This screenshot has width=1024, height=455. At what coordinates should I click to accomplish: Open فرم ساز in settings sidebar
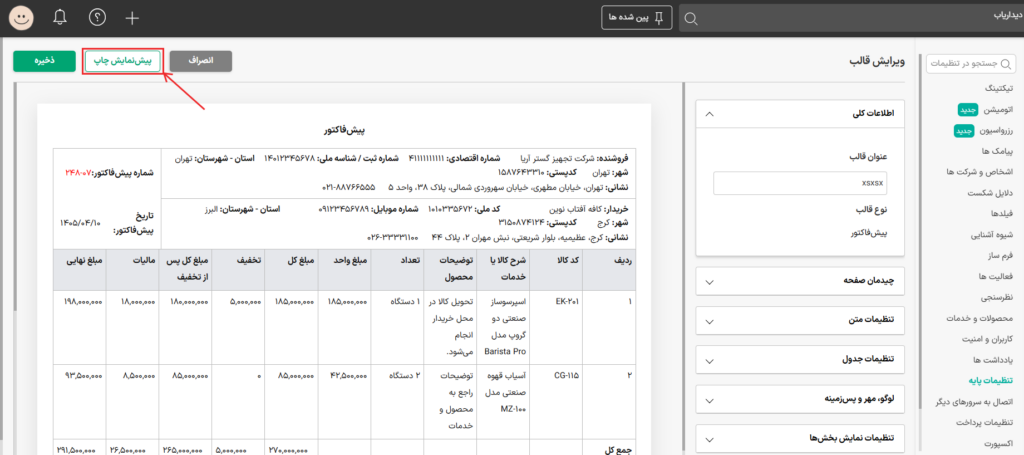point(1000,256)
